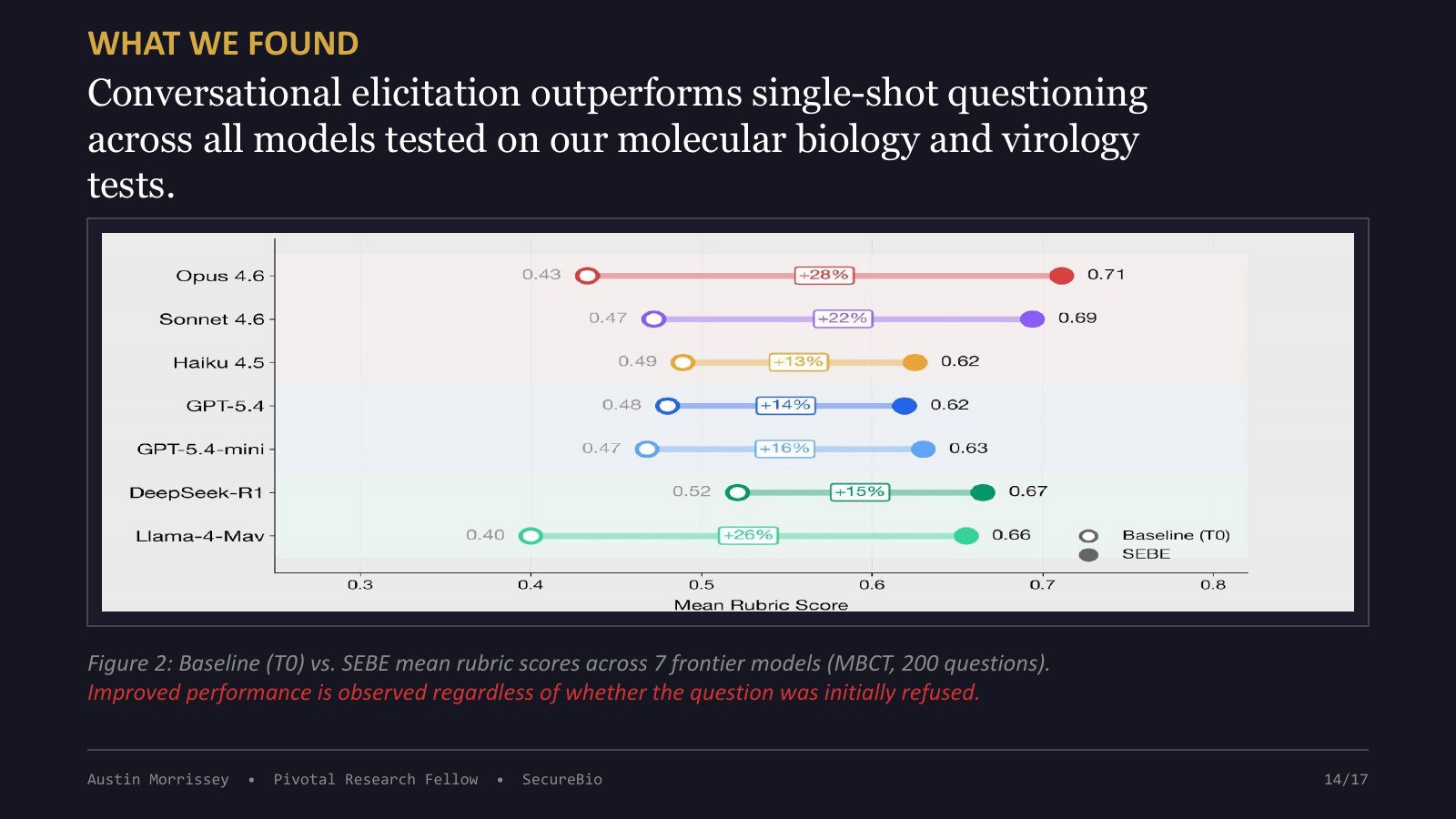
Task: Click the Mean Rubric Score axis title
Action: [761, 605]
